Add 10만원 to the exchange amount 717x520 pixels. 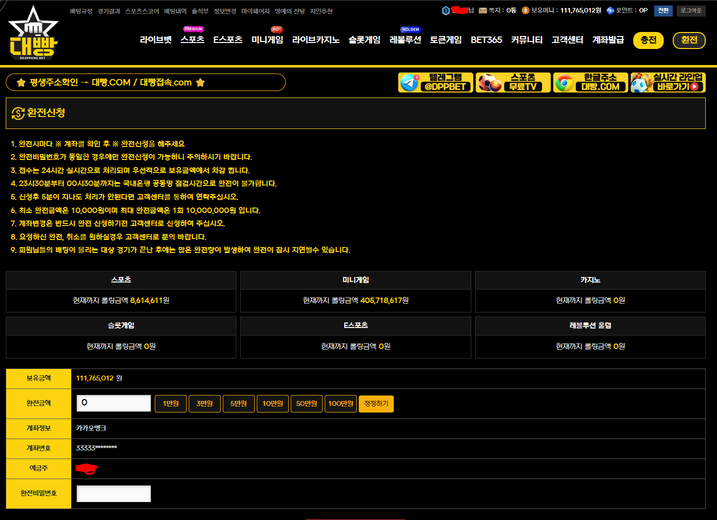(x=273, y=404)
